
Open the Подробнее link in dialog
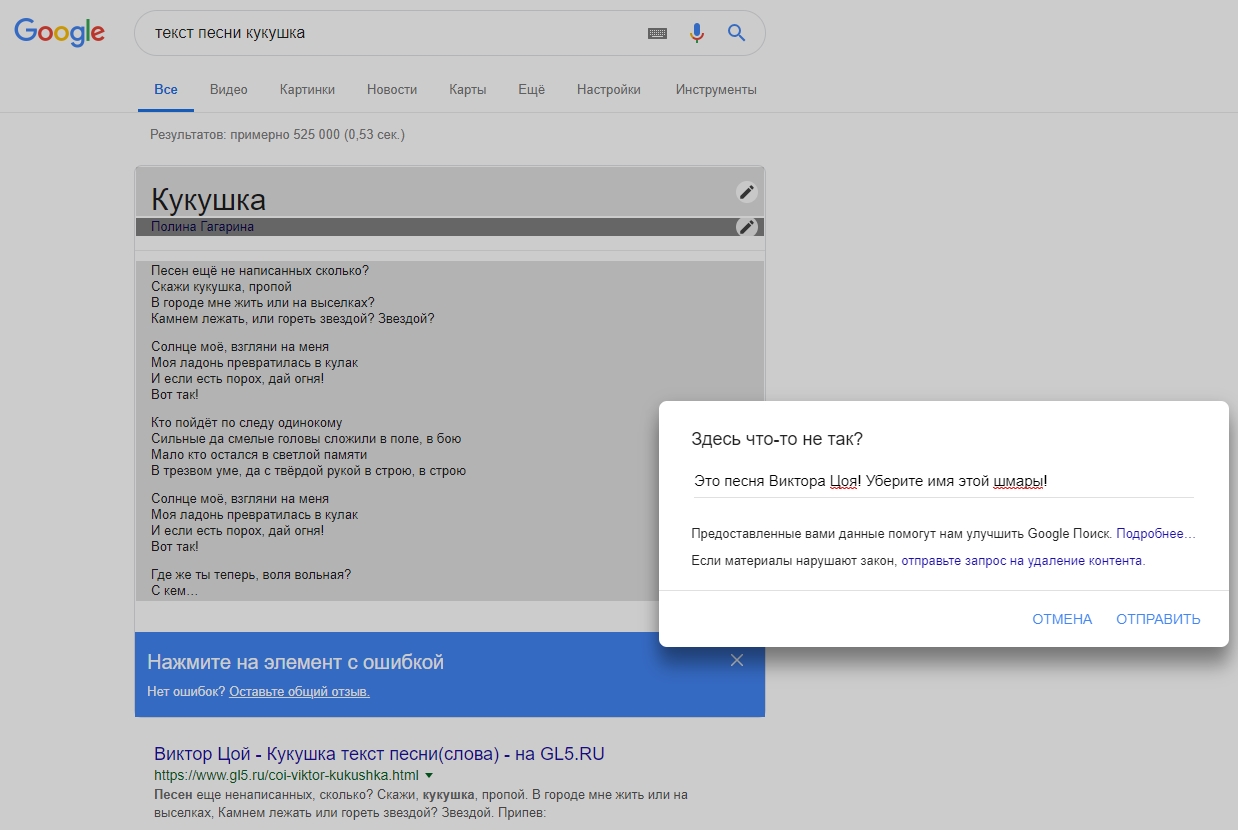click(1156, 534)
